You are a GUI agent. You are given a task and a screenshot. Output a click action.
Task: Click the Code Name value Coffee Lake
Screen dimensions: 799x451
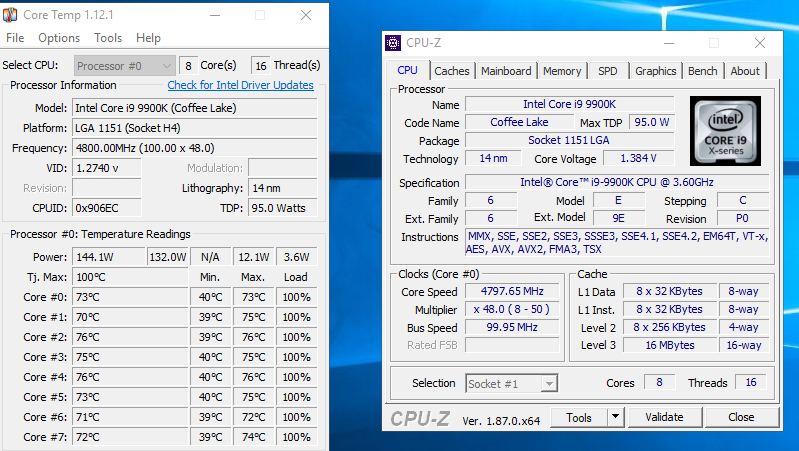point(519,122)
